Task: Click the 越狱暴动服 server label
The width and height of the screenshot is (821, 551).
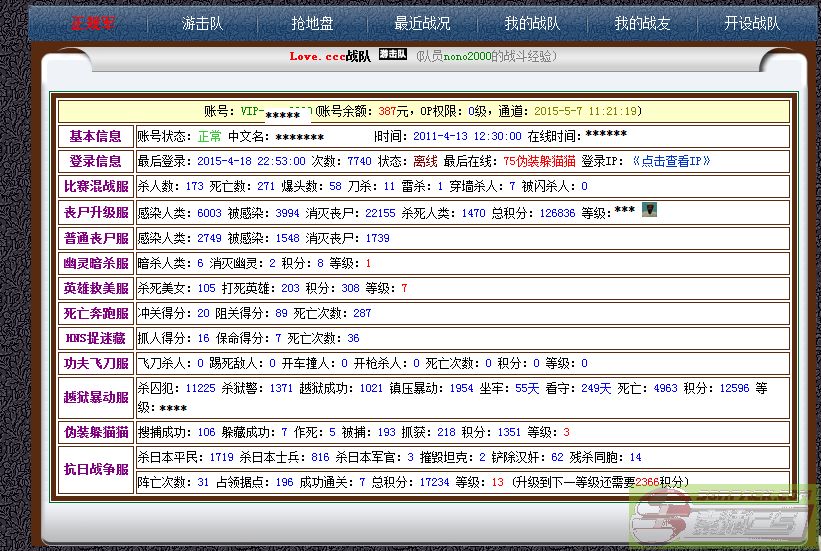Action: pos(96,397)
